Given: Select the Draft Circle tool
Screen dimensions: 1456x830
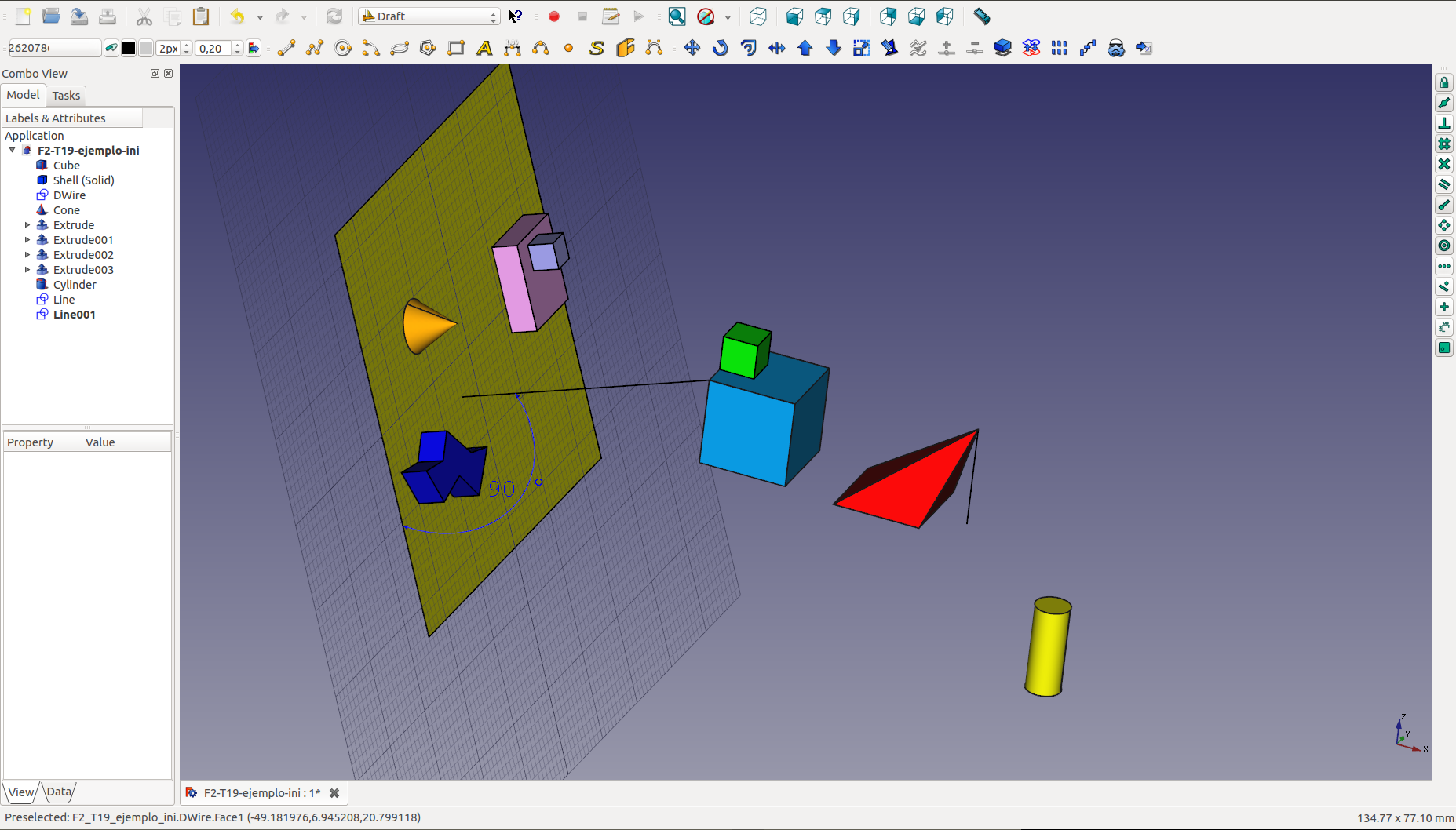Looking at the screenshot, I should point(343,49).
